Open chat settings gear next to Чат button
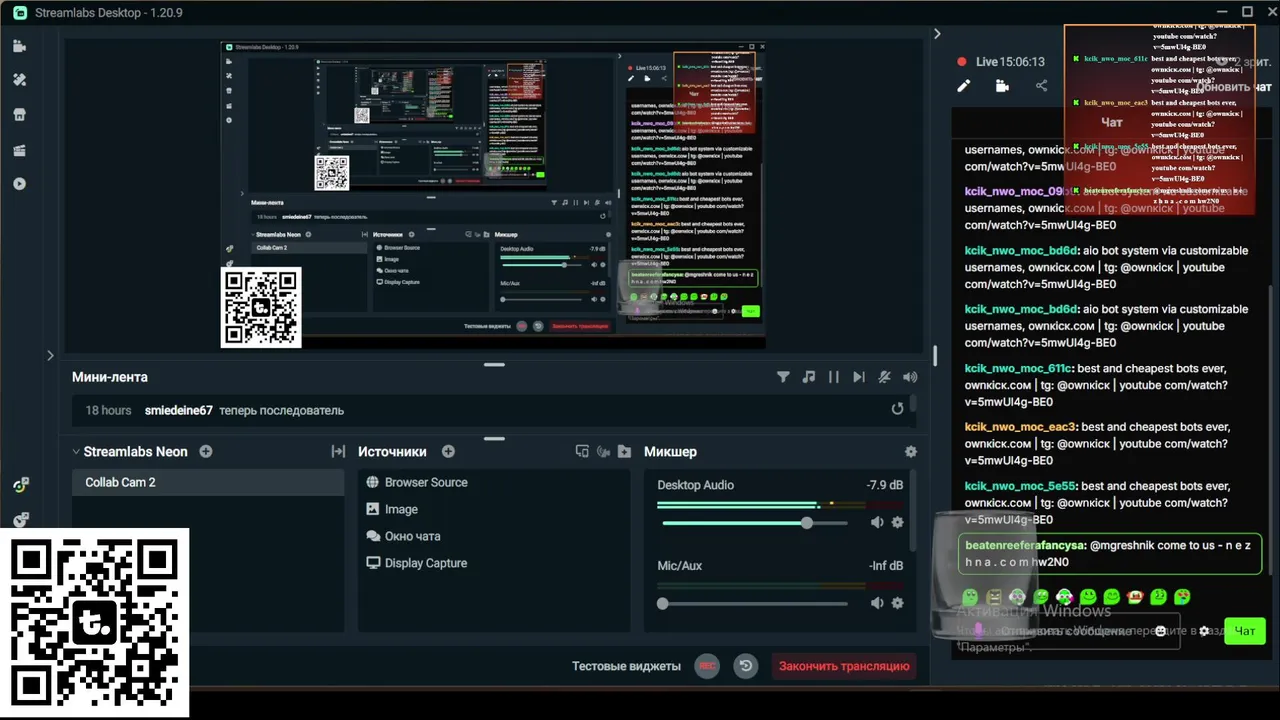The height and width of the screenshot is (720, 1280). (1204, 631)
